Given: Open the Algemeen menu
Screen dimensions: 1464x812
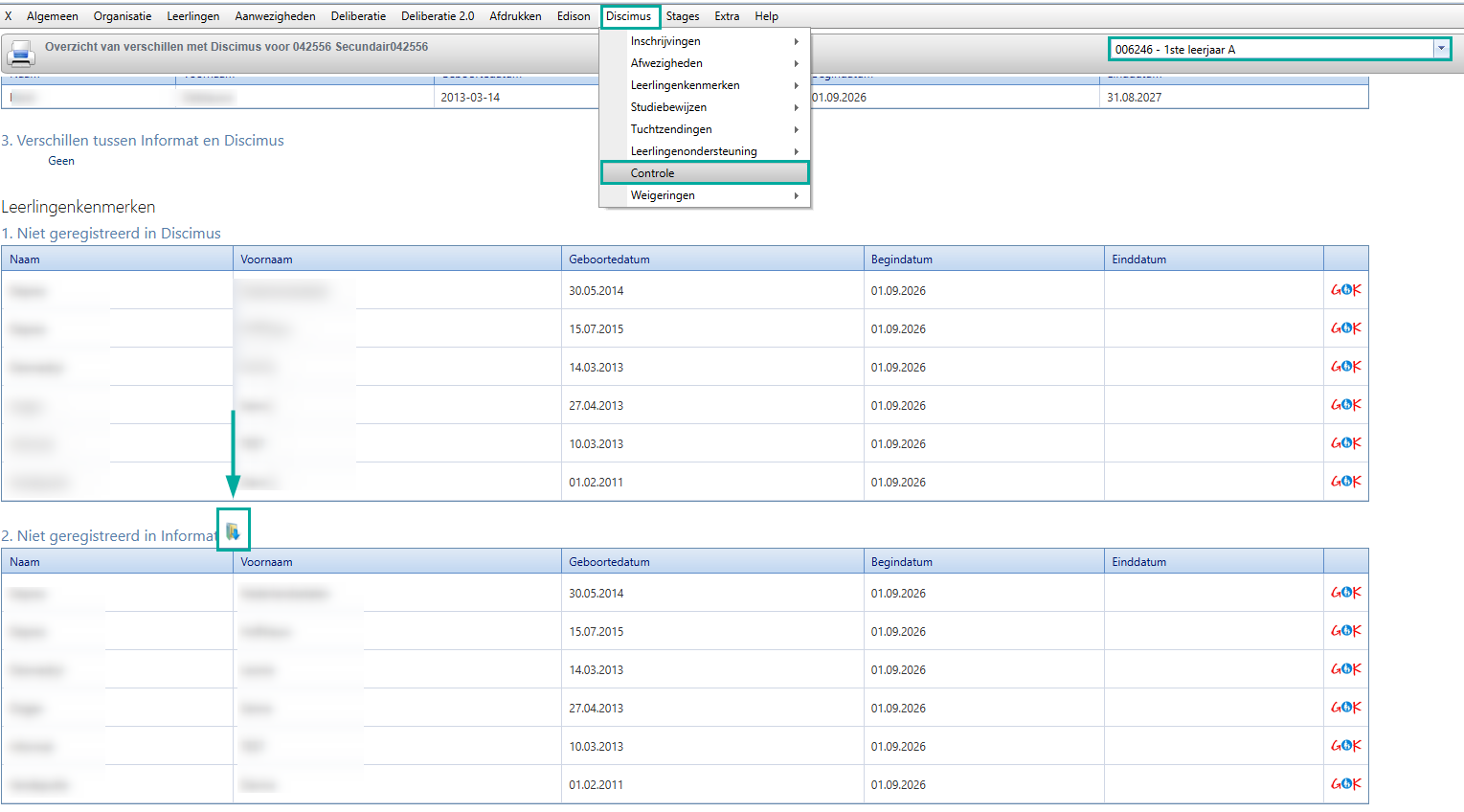Looking at the screenshot, I should [x=53, y=16].
